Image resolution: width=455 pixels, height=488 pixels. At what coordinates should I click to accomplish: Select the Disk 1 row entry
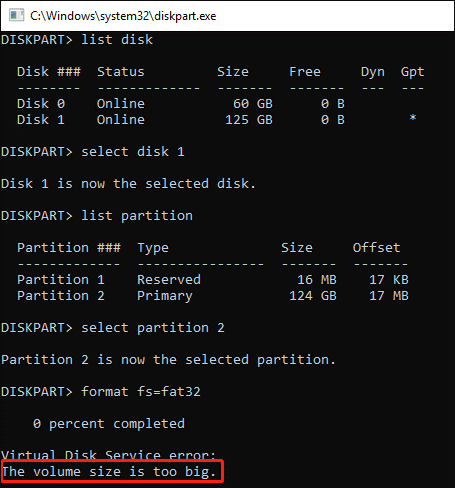click(x=217, y=119)
